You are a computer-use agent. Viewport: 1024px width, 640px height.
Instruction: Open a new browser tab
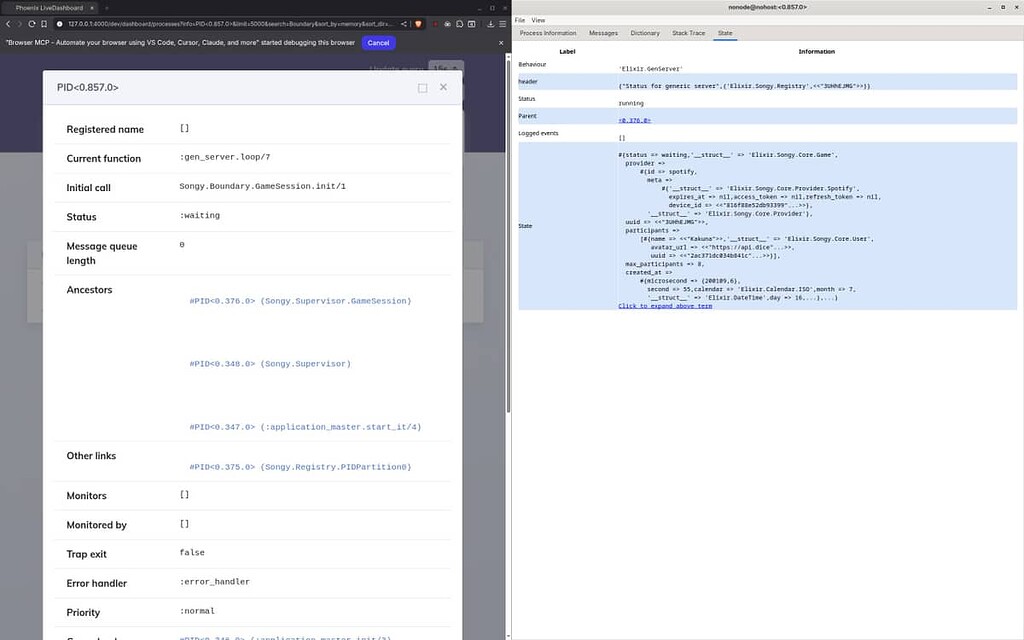pyautogui.click(x=107, y=7)
